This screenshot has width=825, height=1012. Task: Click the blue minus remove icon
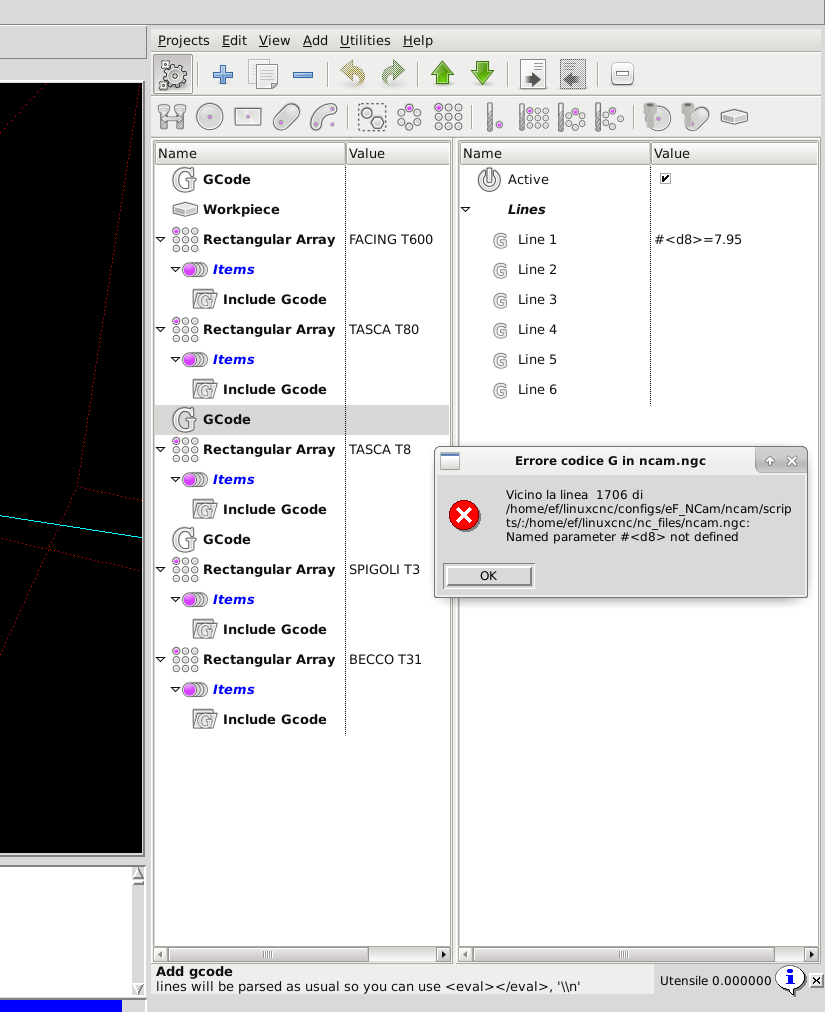(x=303, y=75)
